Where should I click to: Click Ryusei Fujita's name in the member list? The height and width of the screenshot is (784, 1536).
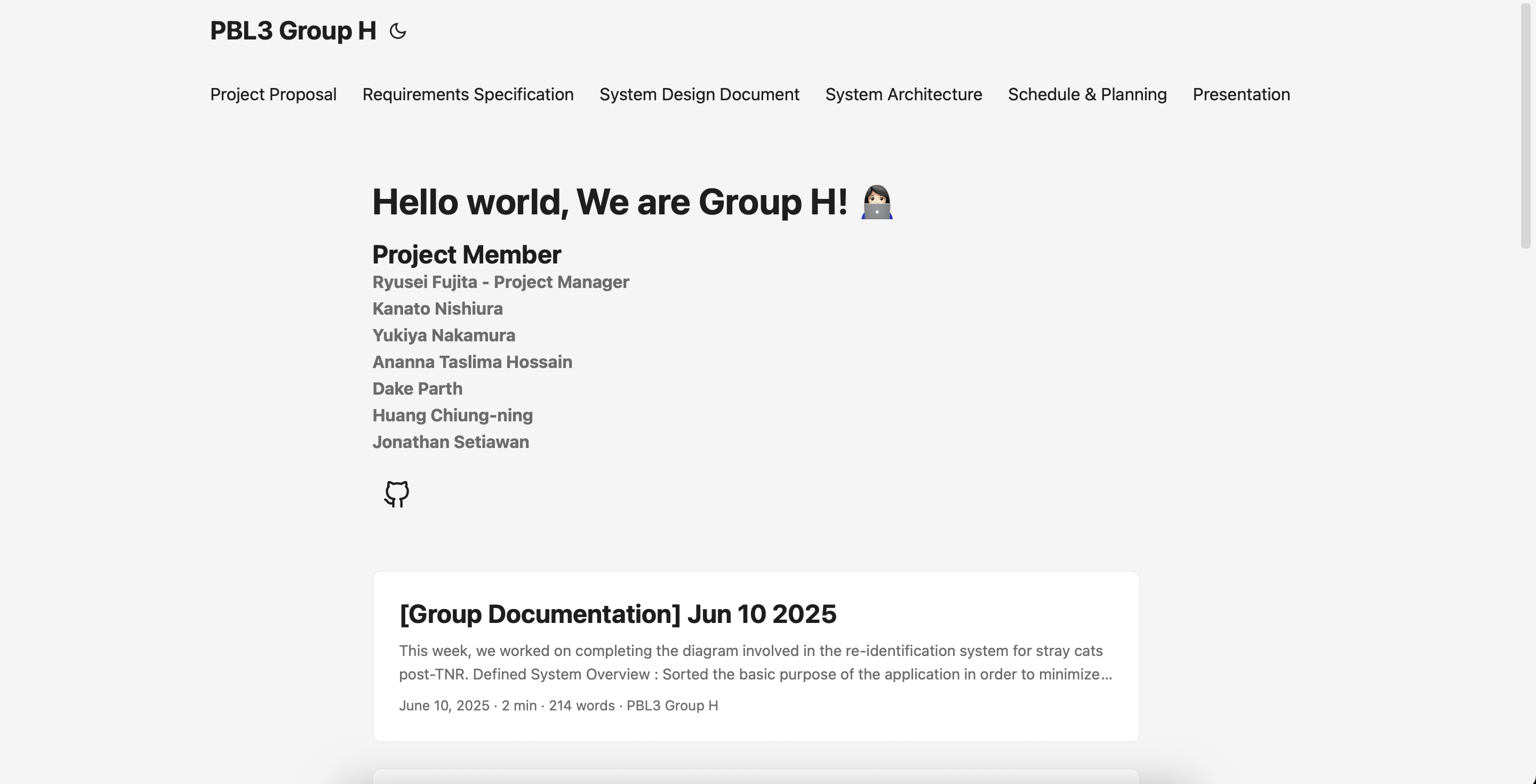[500, 282]
